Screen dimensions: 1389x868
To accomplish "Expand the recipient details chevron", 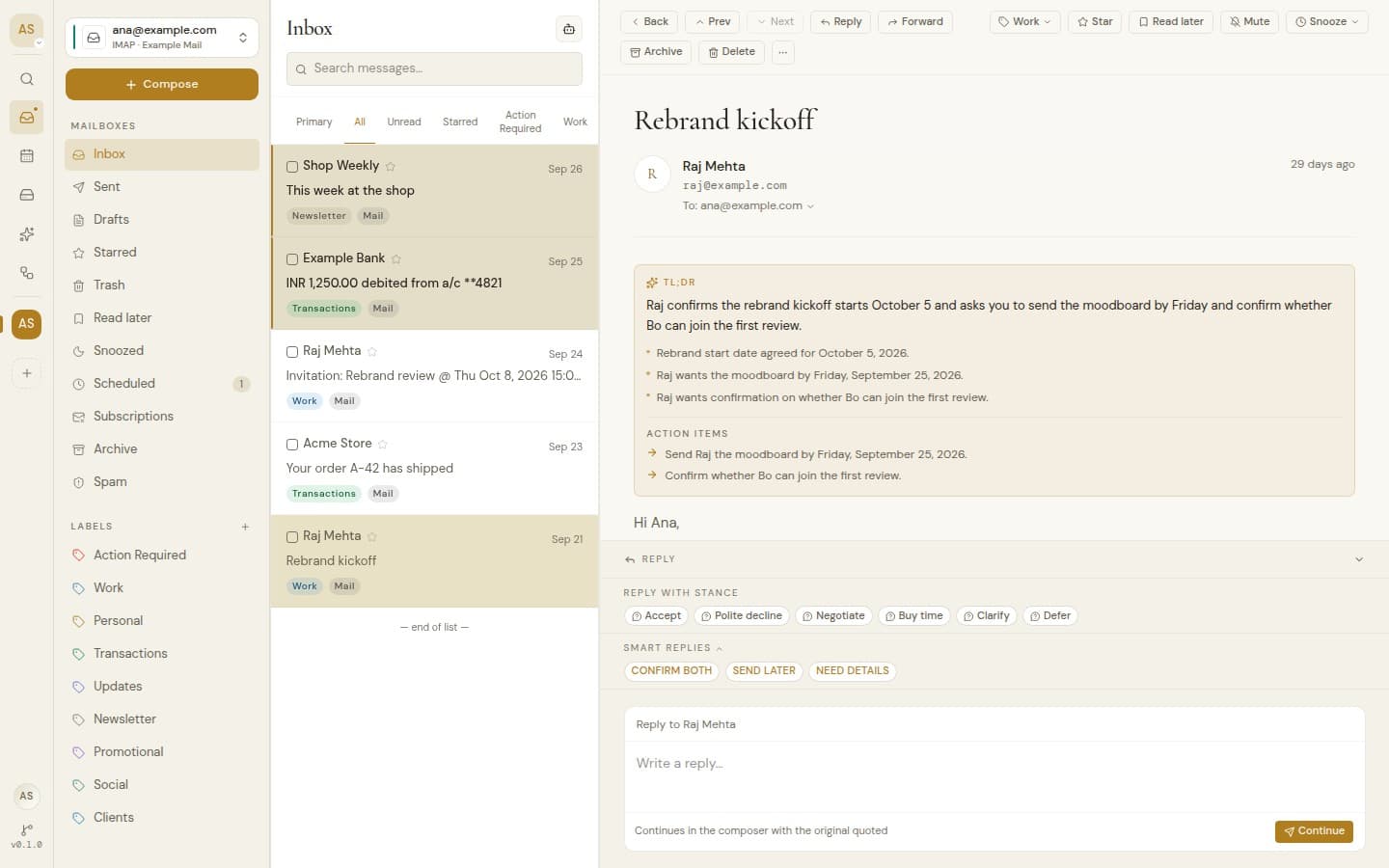I will click(x=810, y=206).
